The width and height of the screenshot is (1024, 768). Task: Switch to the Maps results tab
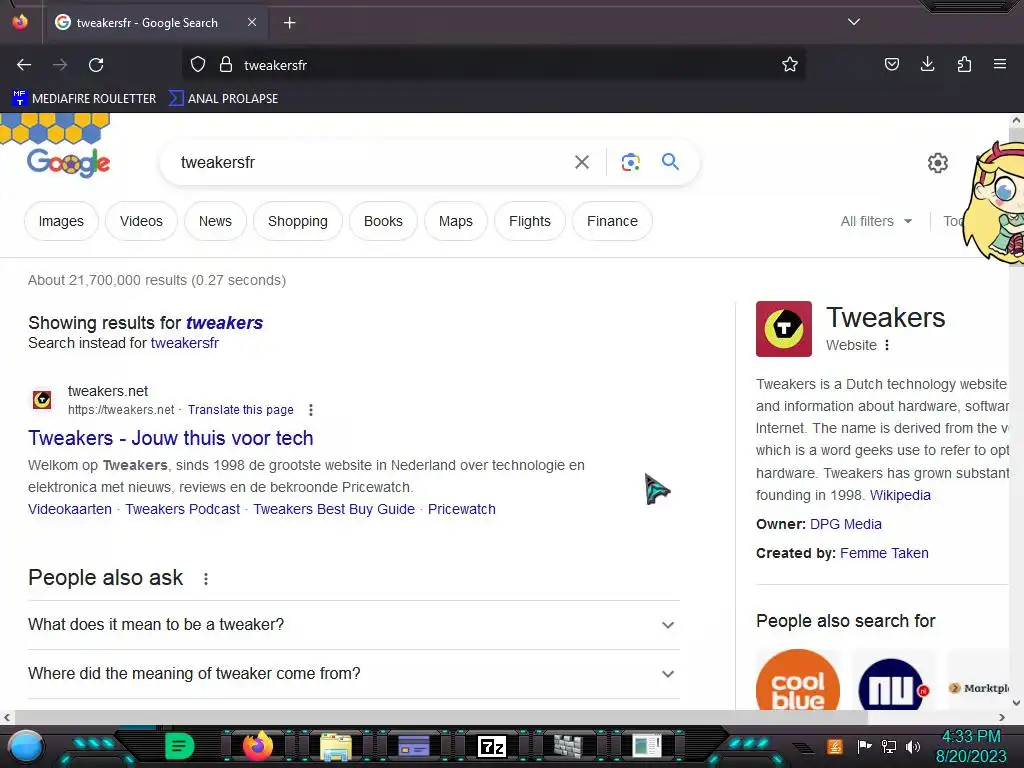click(x=456, y=221)
